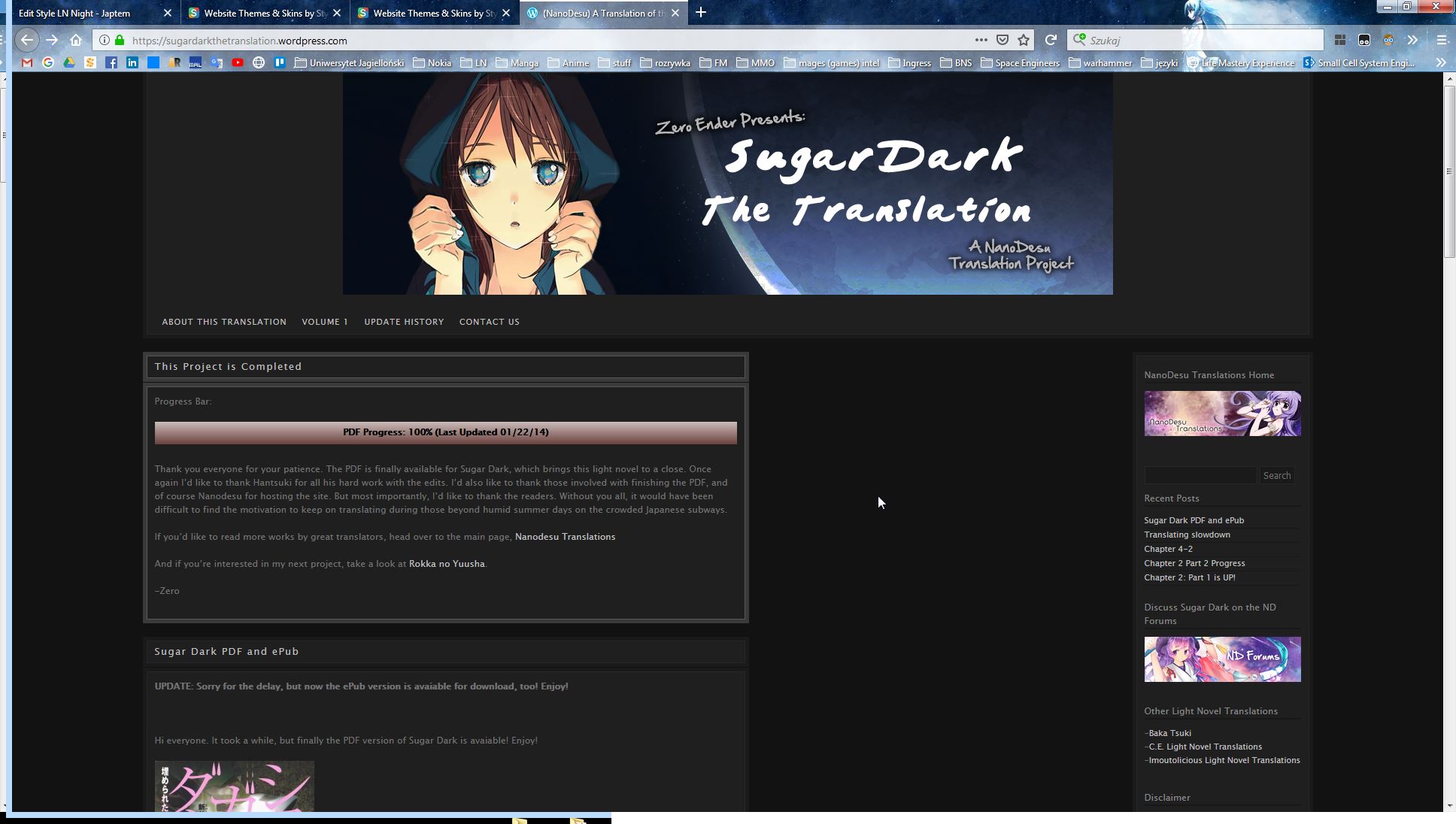This screenshot has width=1456, height=824.
Task: Go back to the previous page
Action: (x=27, y=40)
